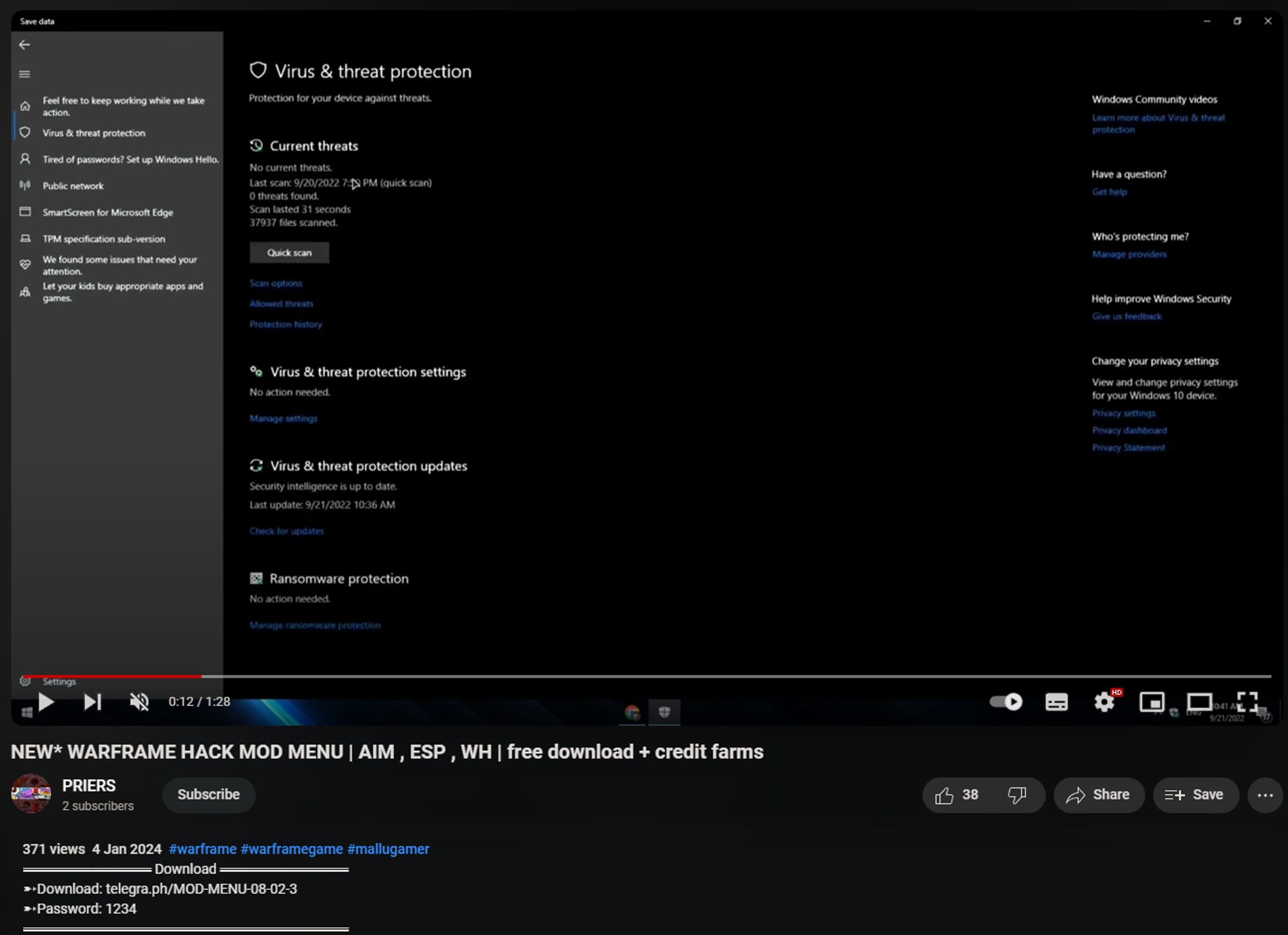The image size is (1288, 935).
Task: Turn on subtitles/closed captions
Action: tap(1056, 702)
